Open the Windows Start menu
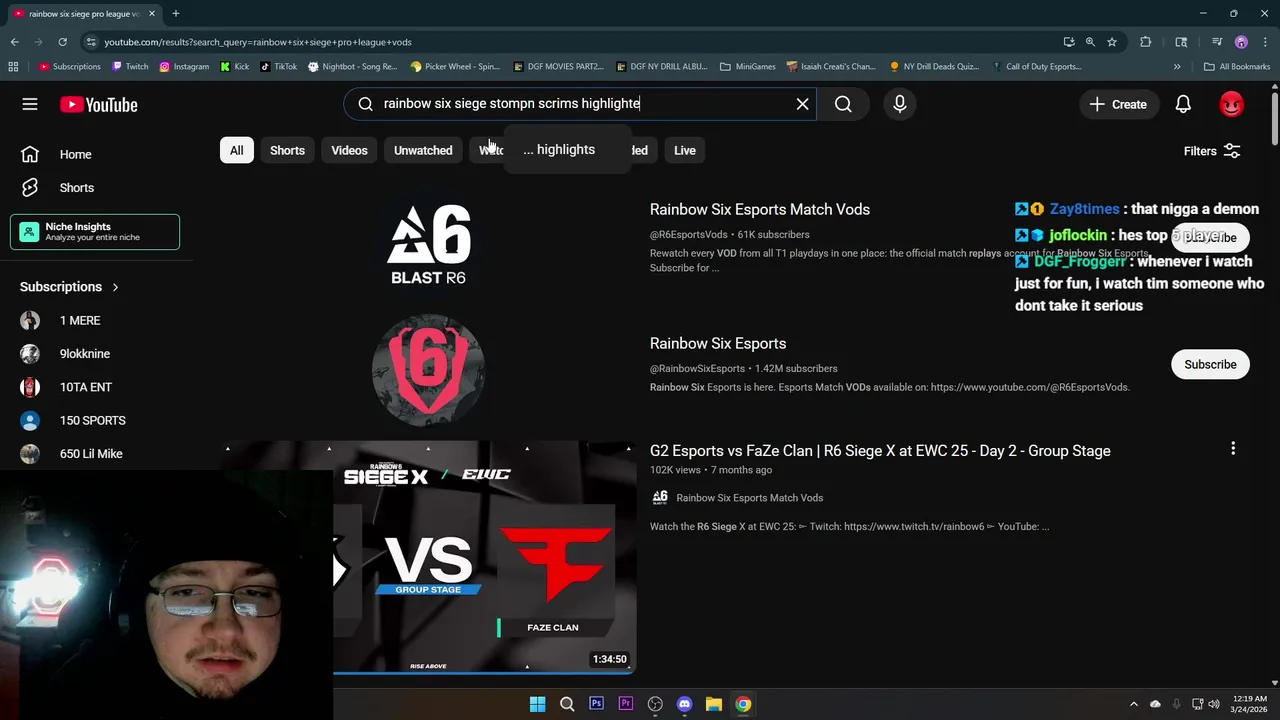The image size is (1280, 720). point(537,704)
